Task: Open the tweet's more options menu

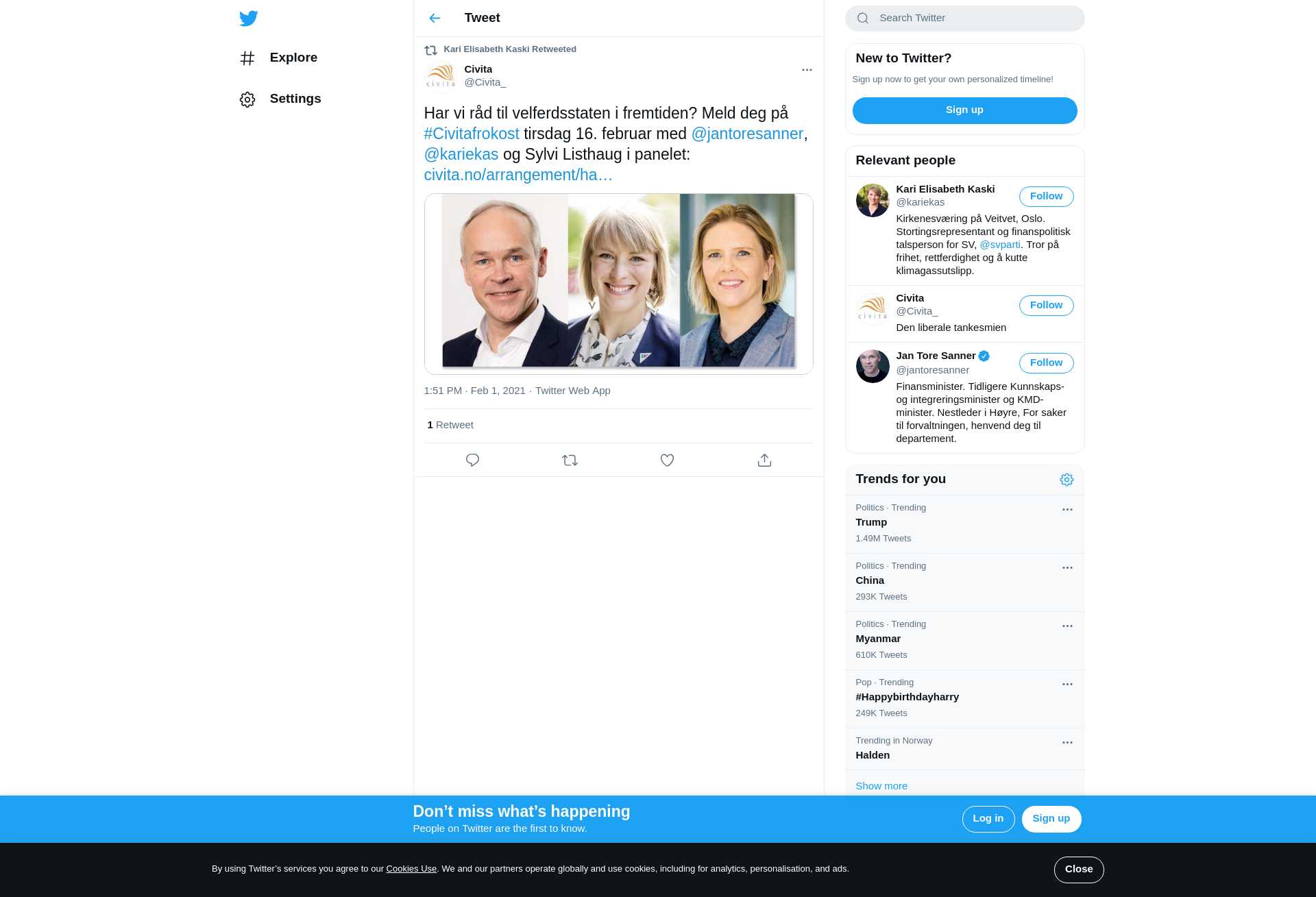Action: click(x=807, y=70)
